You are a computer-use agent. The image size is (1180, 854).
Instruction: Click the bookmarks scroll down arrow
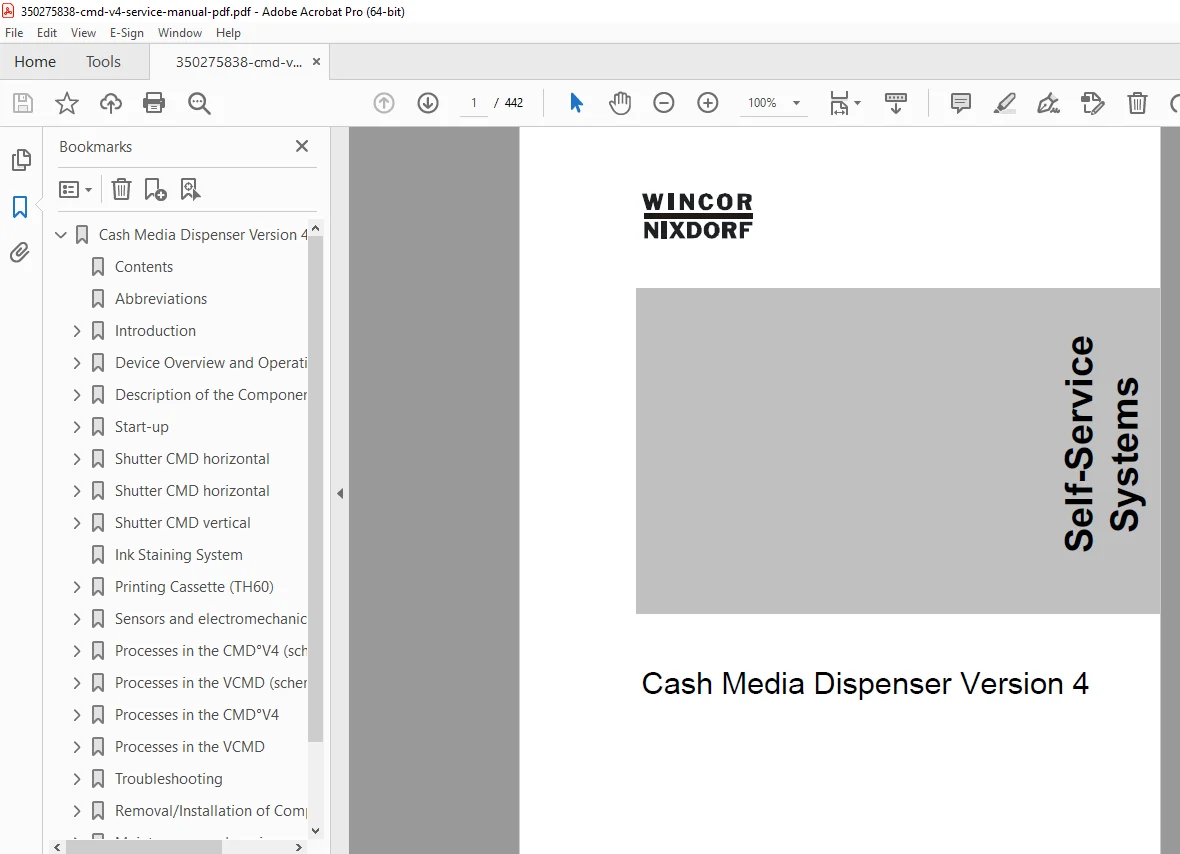[315, 831]
